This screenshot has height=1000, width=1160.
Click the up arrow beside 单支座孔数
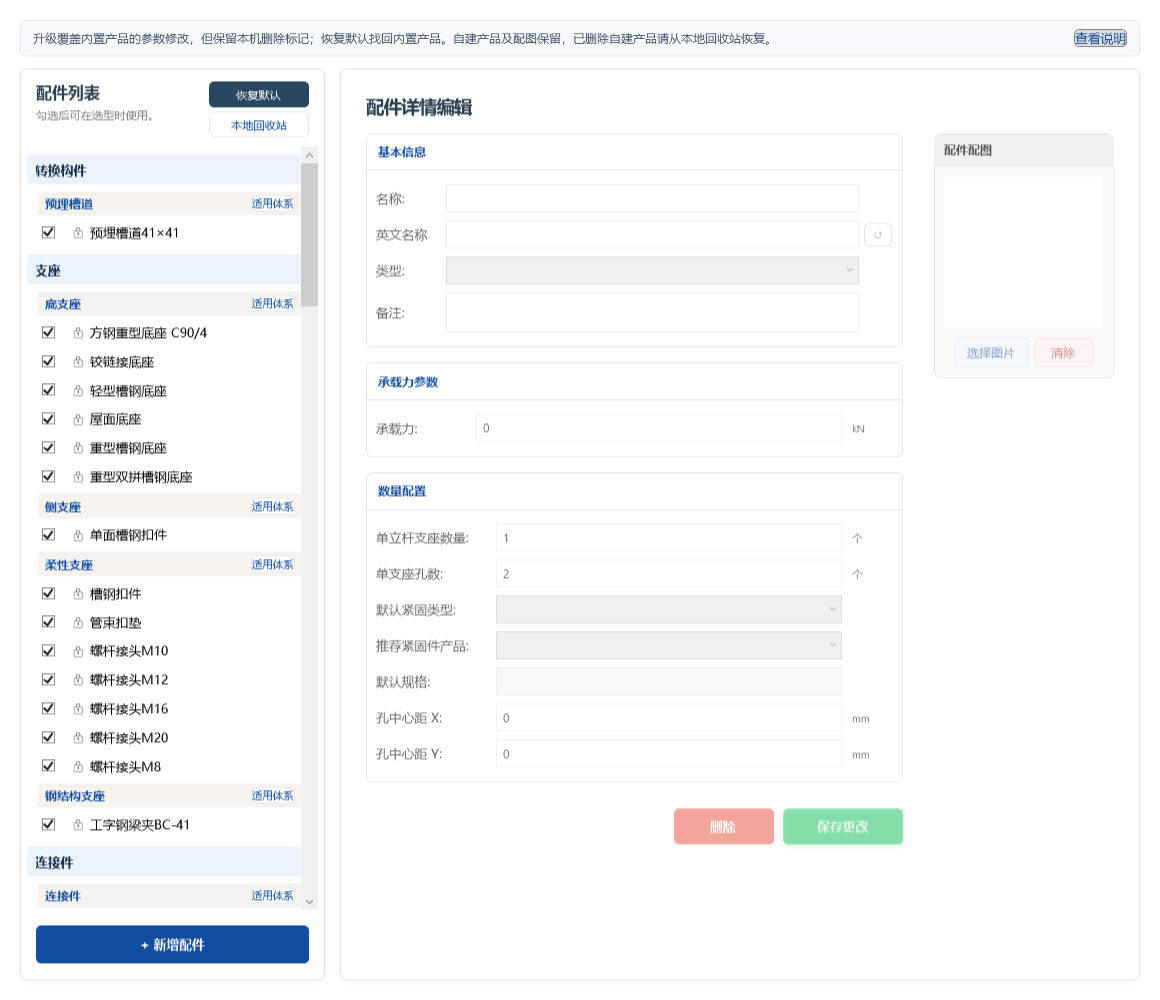click(857, 574)
